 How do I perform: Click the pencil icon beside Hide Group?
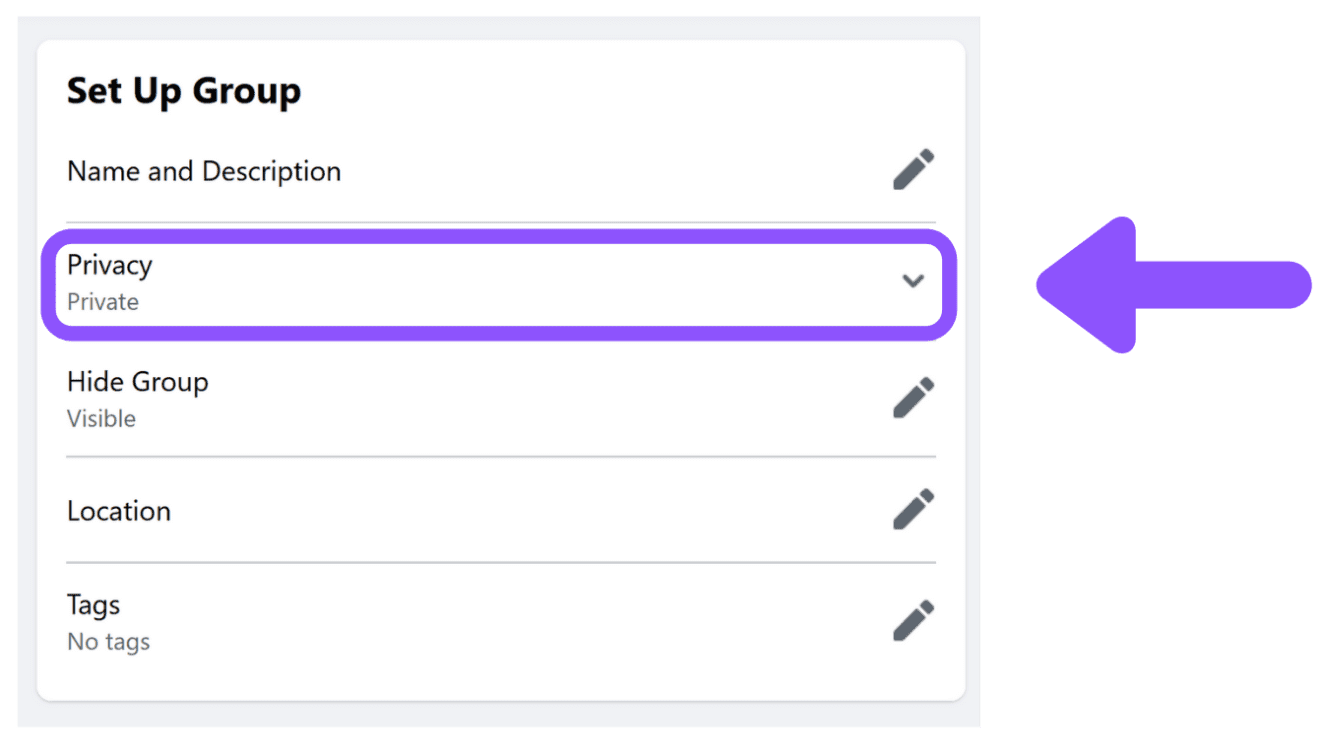click(913, 398)
